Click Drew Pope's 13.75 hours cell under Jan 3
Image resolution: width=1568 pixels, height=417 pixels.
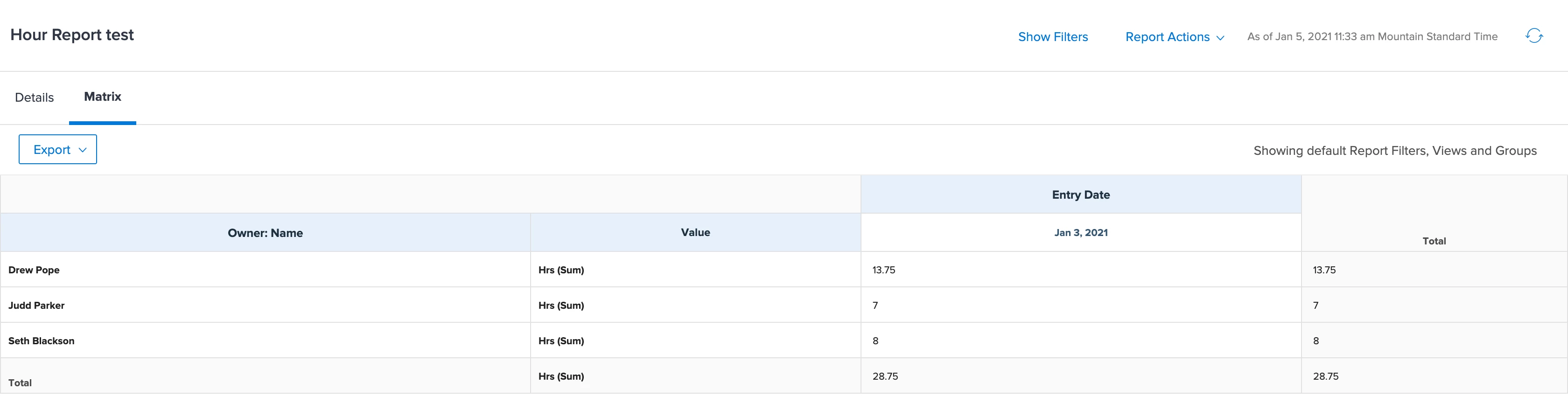point(1080,270)
